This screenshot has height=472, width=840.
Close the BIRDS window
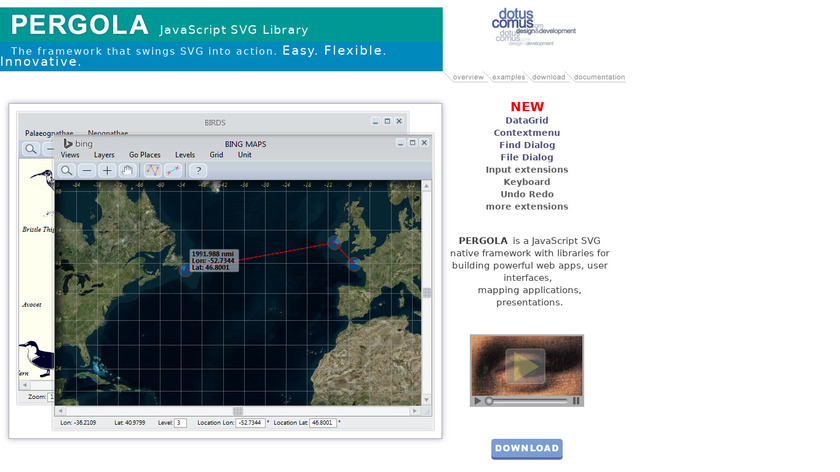point(399,122)
